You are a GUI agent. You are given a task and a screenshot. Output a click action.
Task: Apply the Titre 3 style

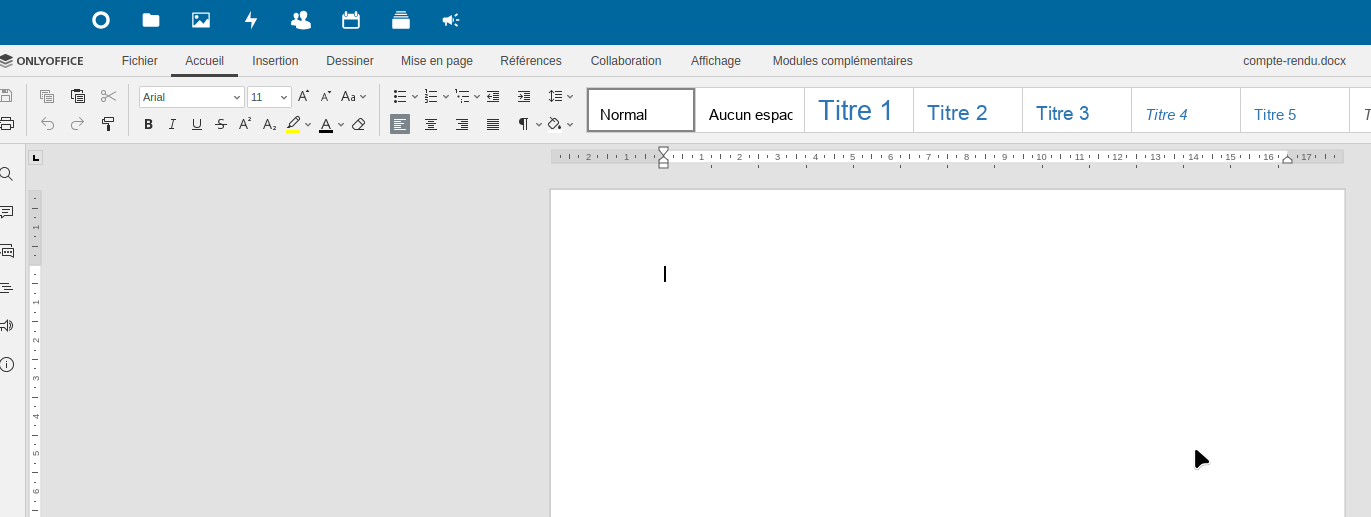tap(1076, 110)
